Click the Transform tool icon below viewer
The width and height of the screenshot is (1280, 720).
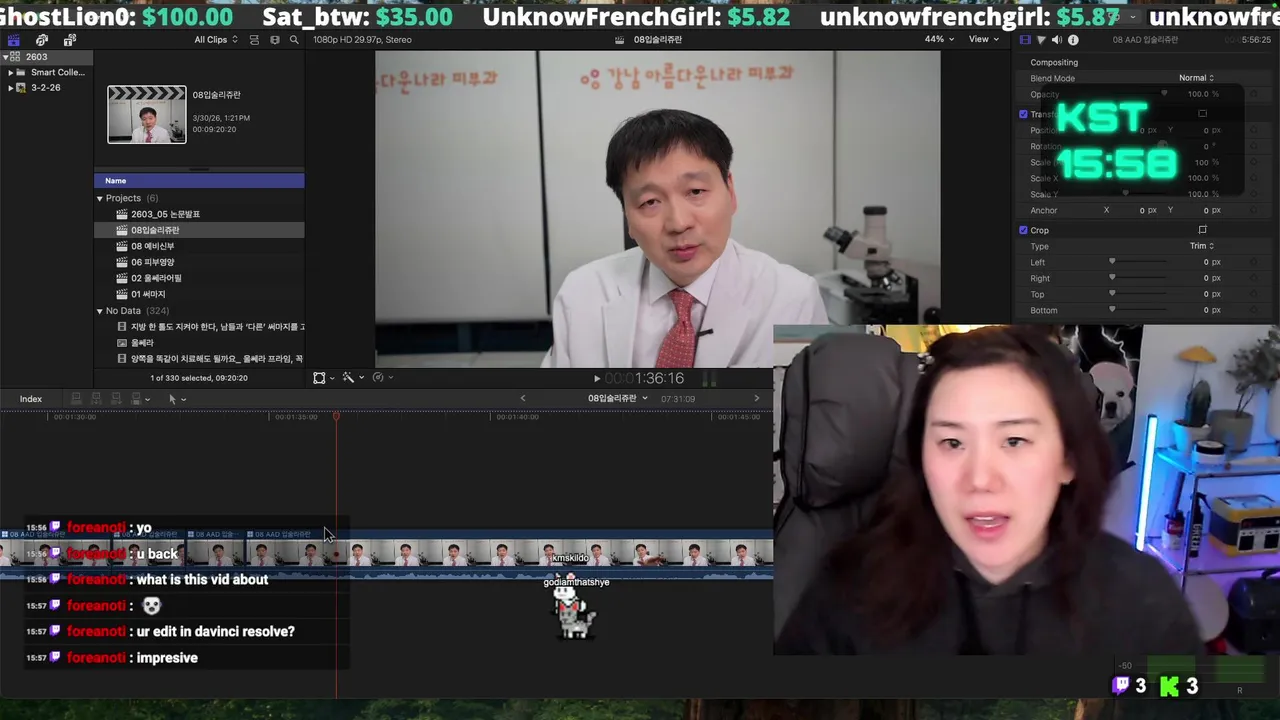tap(319, 378)
